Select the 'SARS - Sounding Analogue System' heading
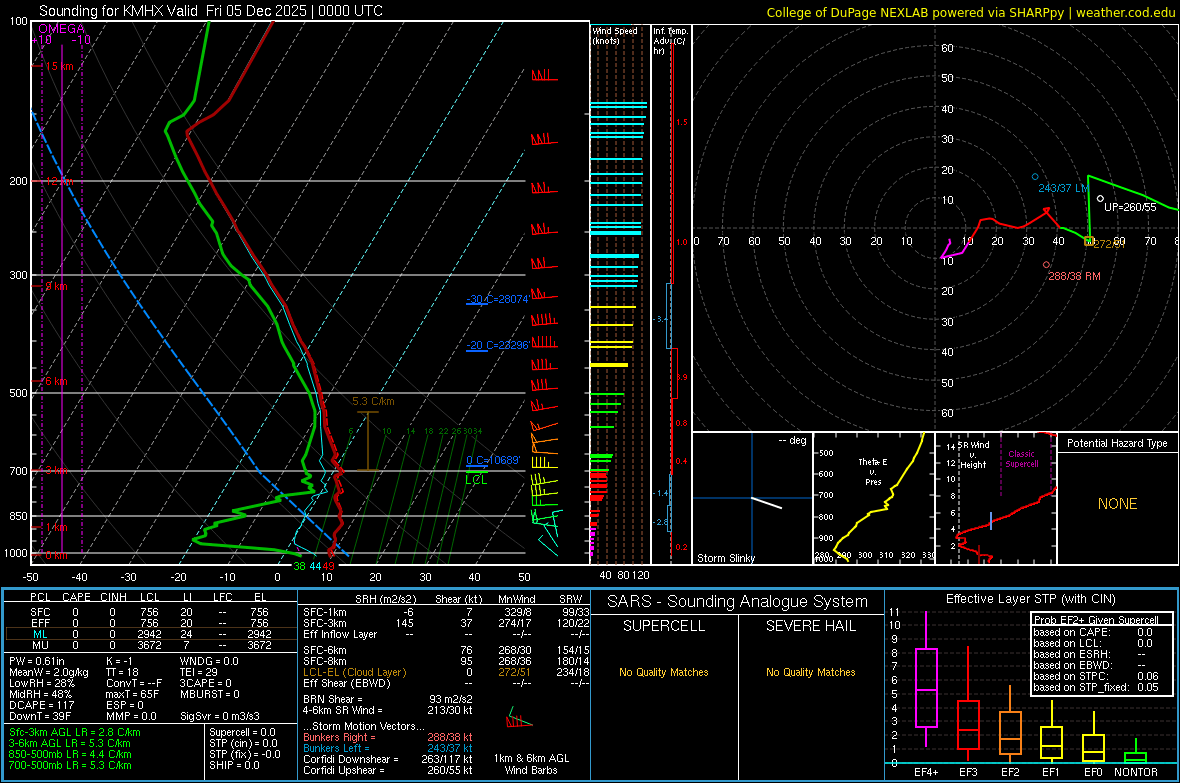Screen dimensions: 1180x783 coord(738,602)
